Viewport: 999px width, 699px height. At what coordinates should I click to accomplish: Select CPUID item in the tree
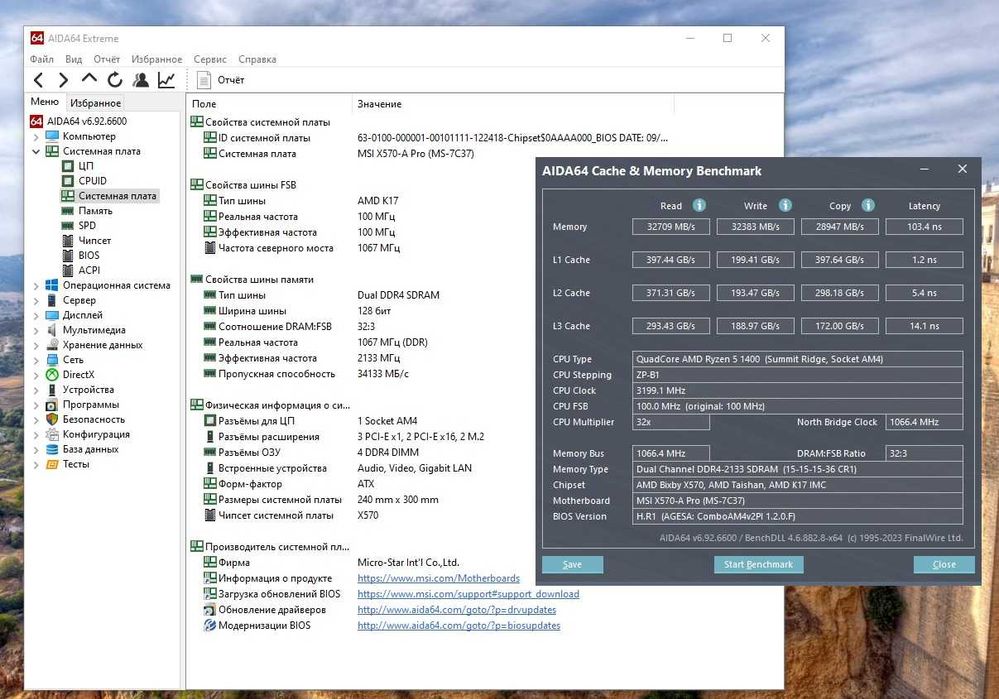tap(92, 181)
